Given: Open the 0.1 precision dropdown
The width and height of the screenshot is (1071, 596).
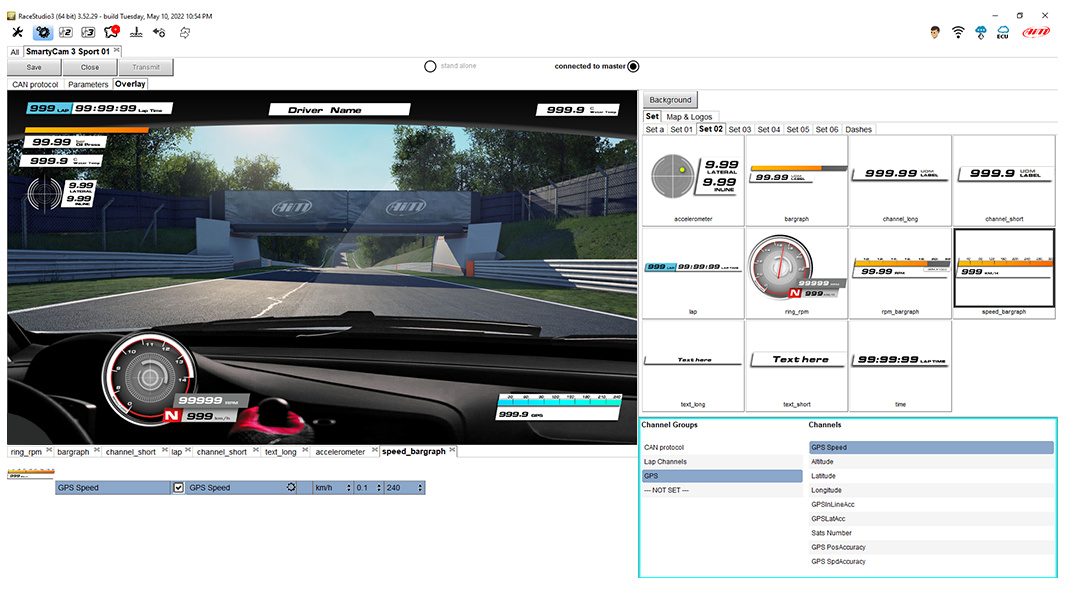Looking at the screenshot, I should point(368,488).
